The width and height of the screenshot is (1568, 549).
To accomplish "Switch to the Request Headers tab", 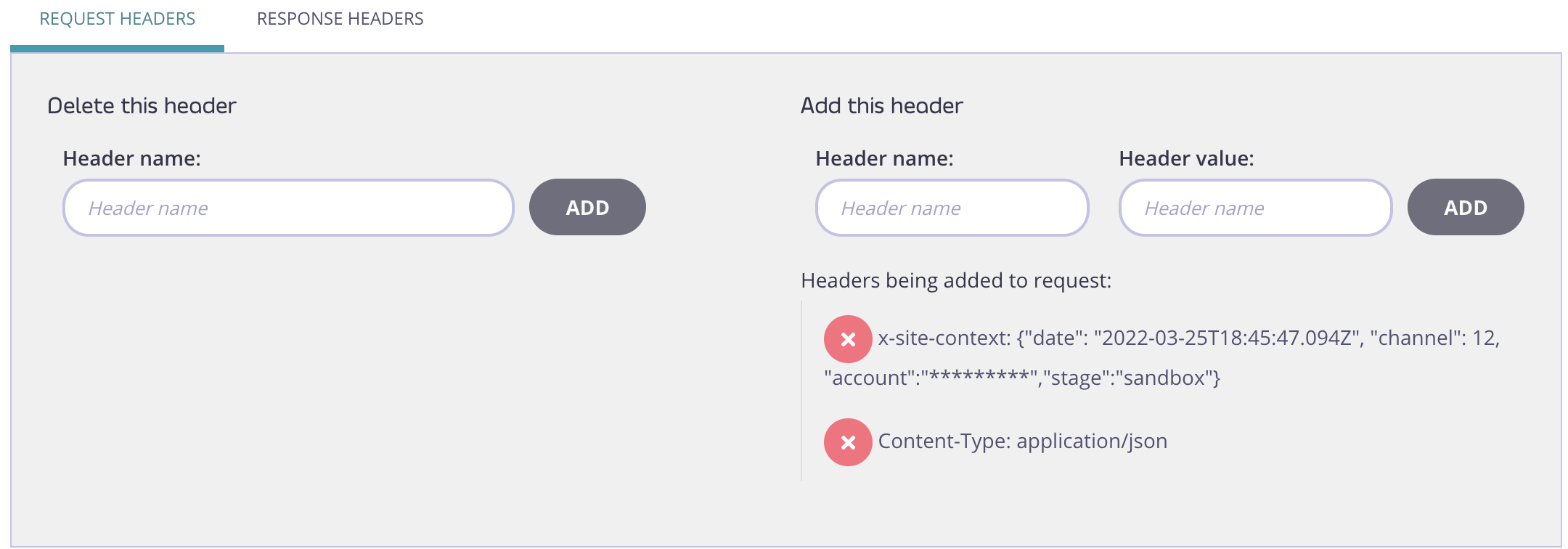I will click(117, 19).
